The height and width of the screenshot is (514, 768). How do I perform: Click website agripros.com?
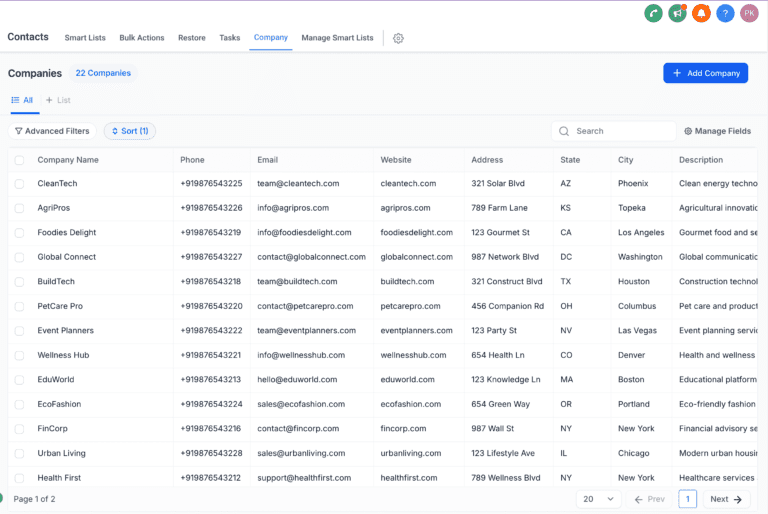[x=406, y=208]
